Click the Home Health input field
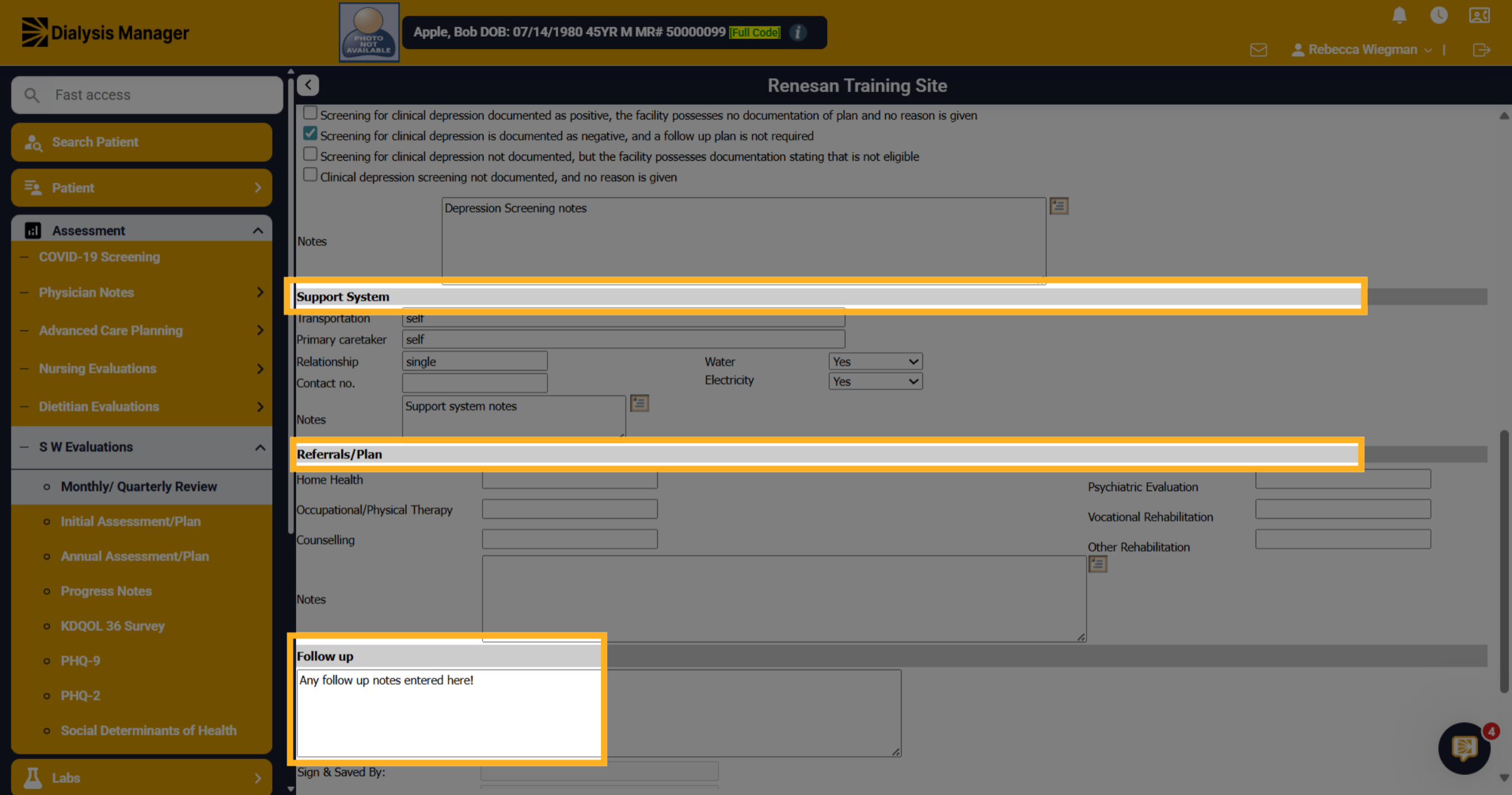Image resolution: width=1512 pixels, height=795 pixels. [570, 480]
